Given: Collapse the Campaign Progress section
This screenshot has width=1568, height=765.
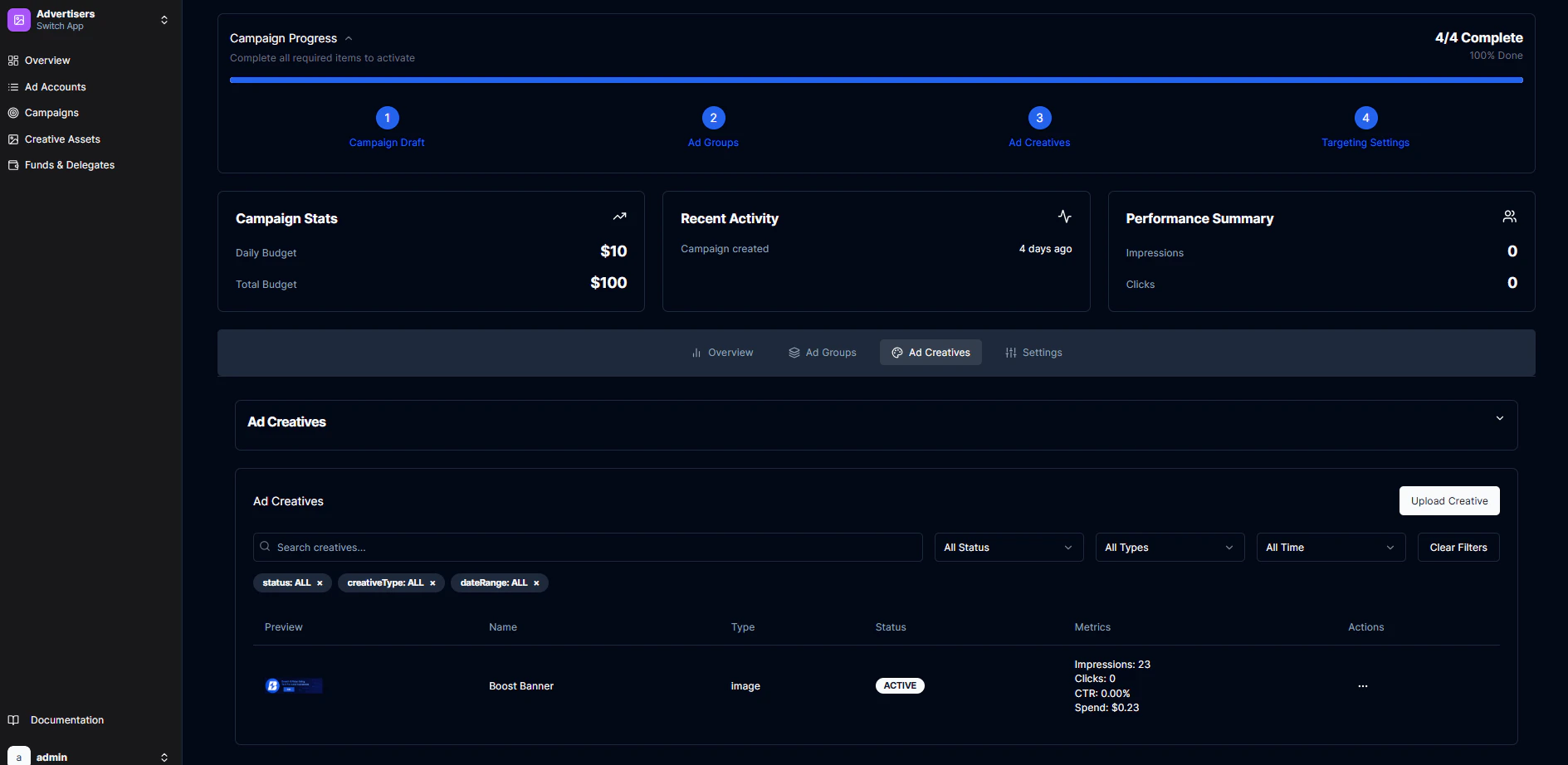Looking at the screenshot, I should tap(349, 38).
